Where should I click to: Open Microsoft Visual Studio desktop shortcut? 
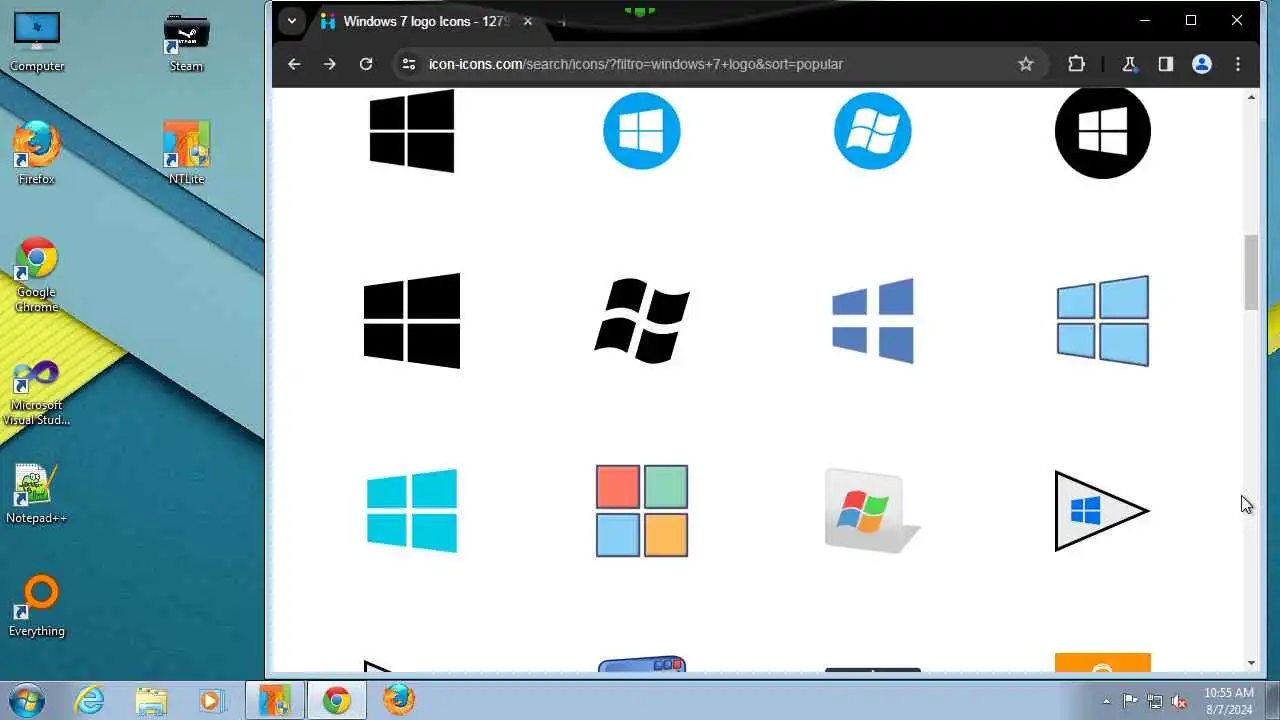(37, 394)
